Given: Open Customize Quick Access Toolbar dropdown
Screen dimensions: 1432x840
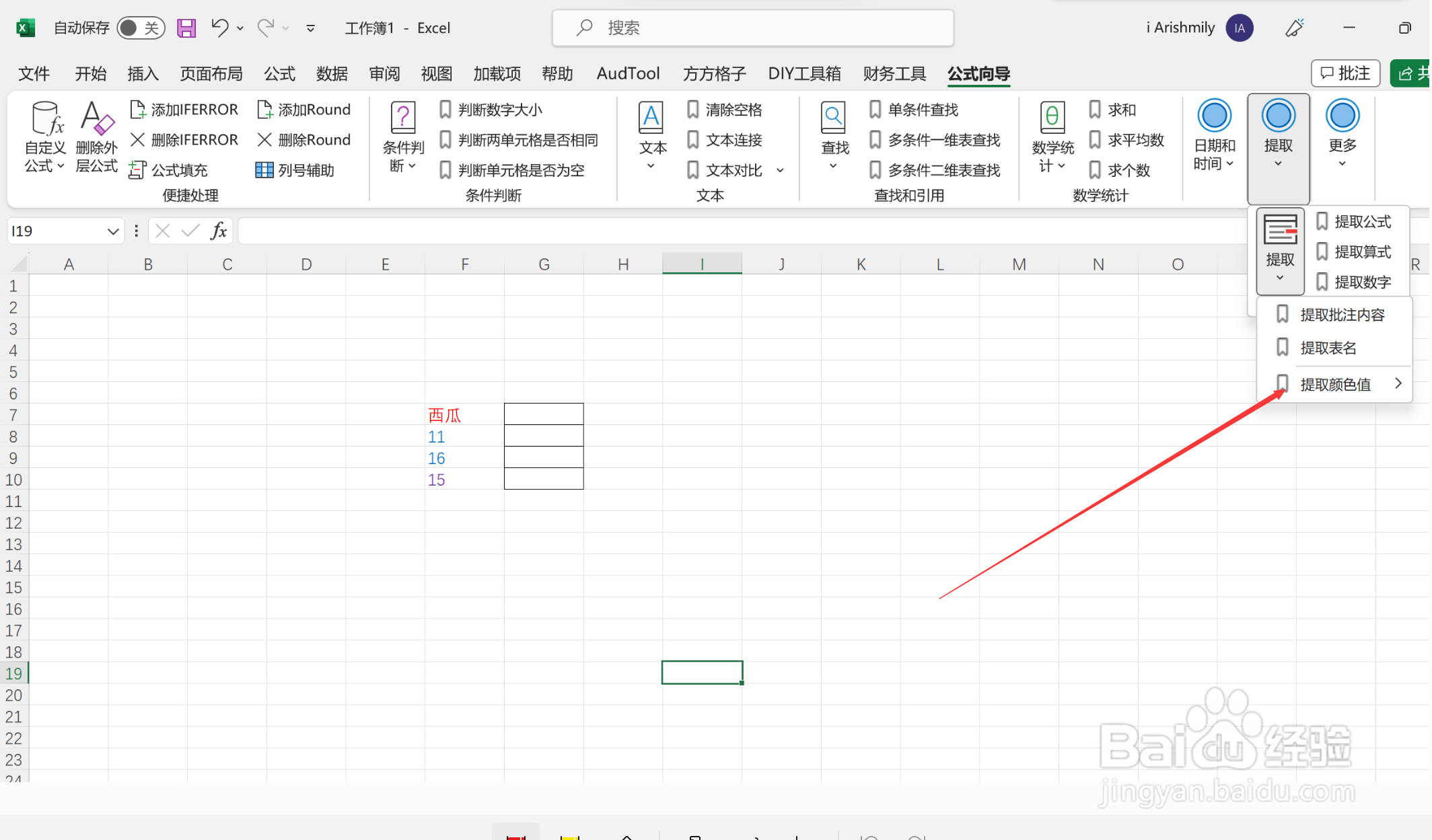Looking at the screenshot, I should click(x=310, y=28).
